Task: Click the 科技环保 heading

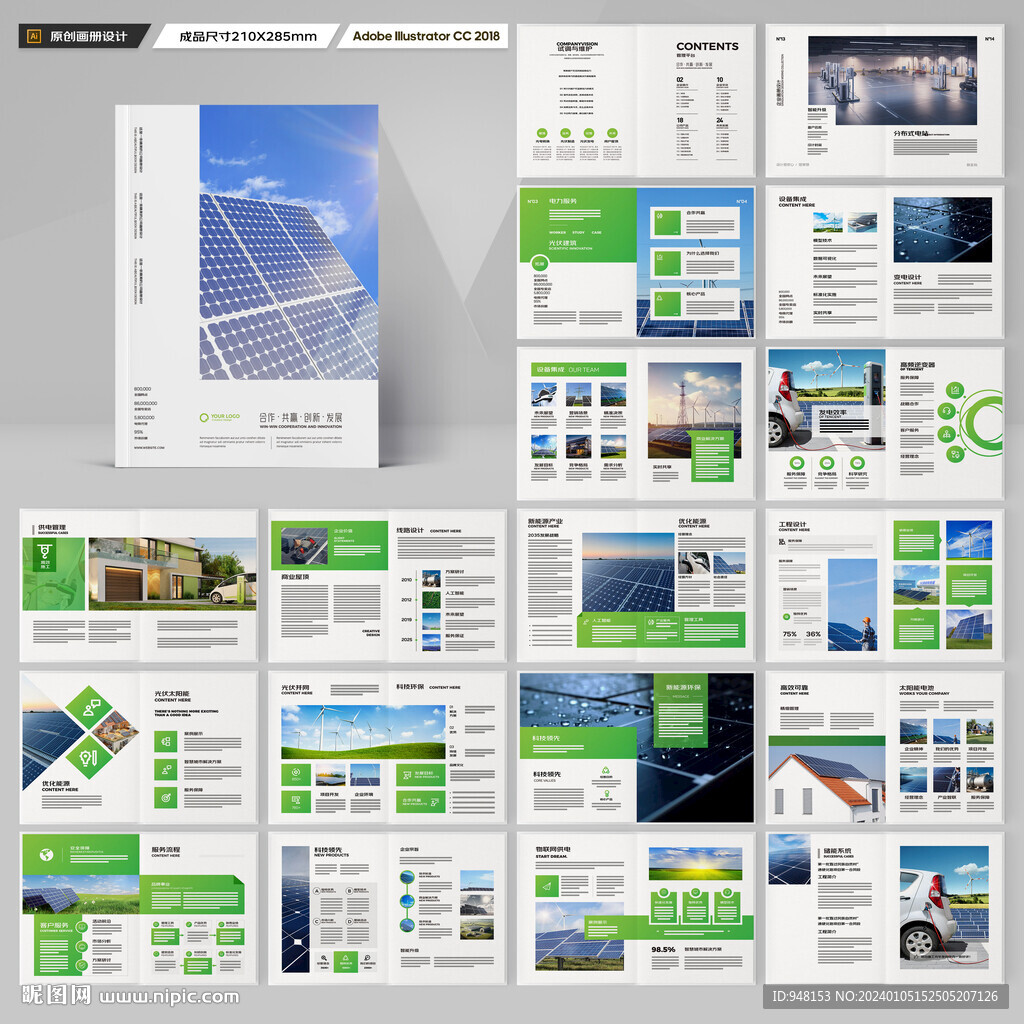Action: 410,686
